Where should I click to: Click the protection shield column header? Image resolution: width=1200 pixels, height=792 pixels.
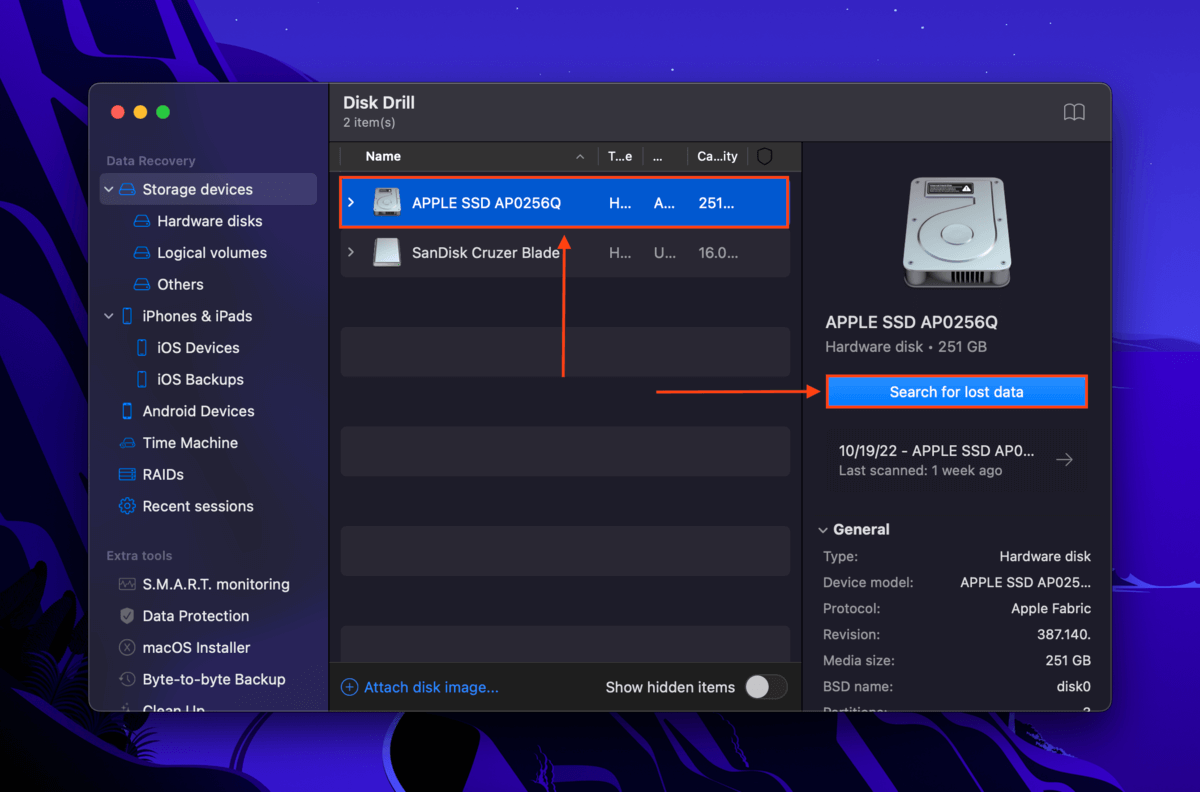(765, 156)
